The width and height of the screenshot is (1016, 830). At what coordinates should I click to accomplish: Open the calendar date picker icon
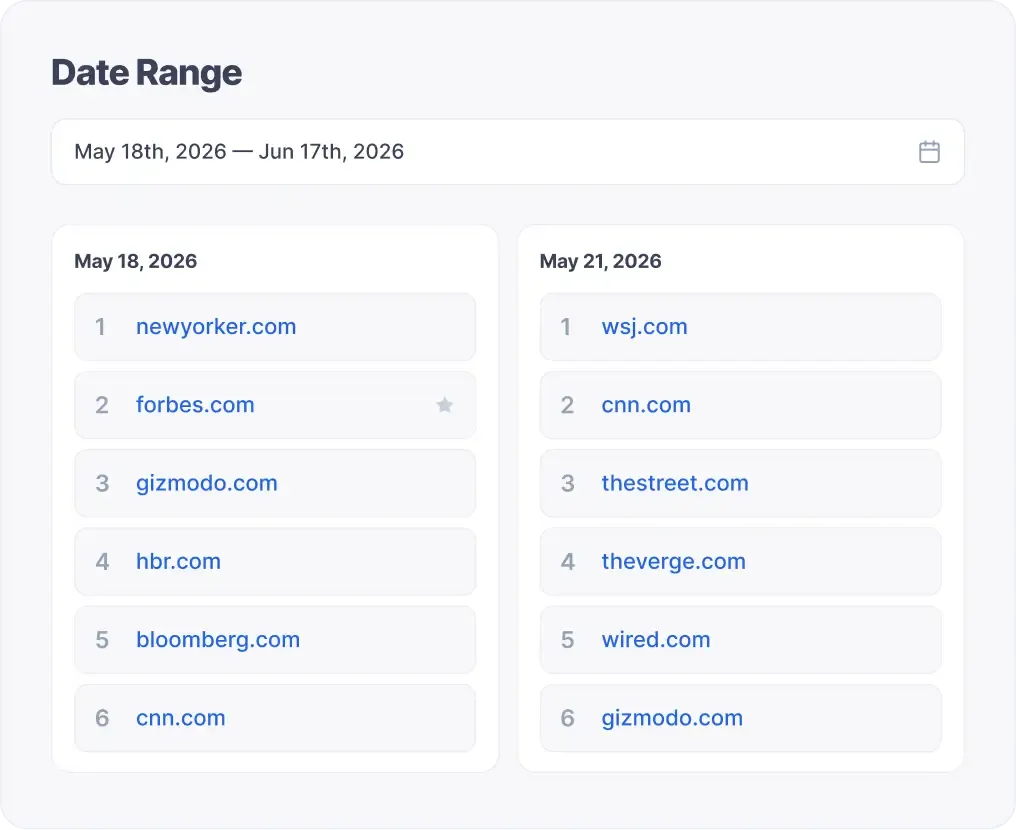click(929, 151)
